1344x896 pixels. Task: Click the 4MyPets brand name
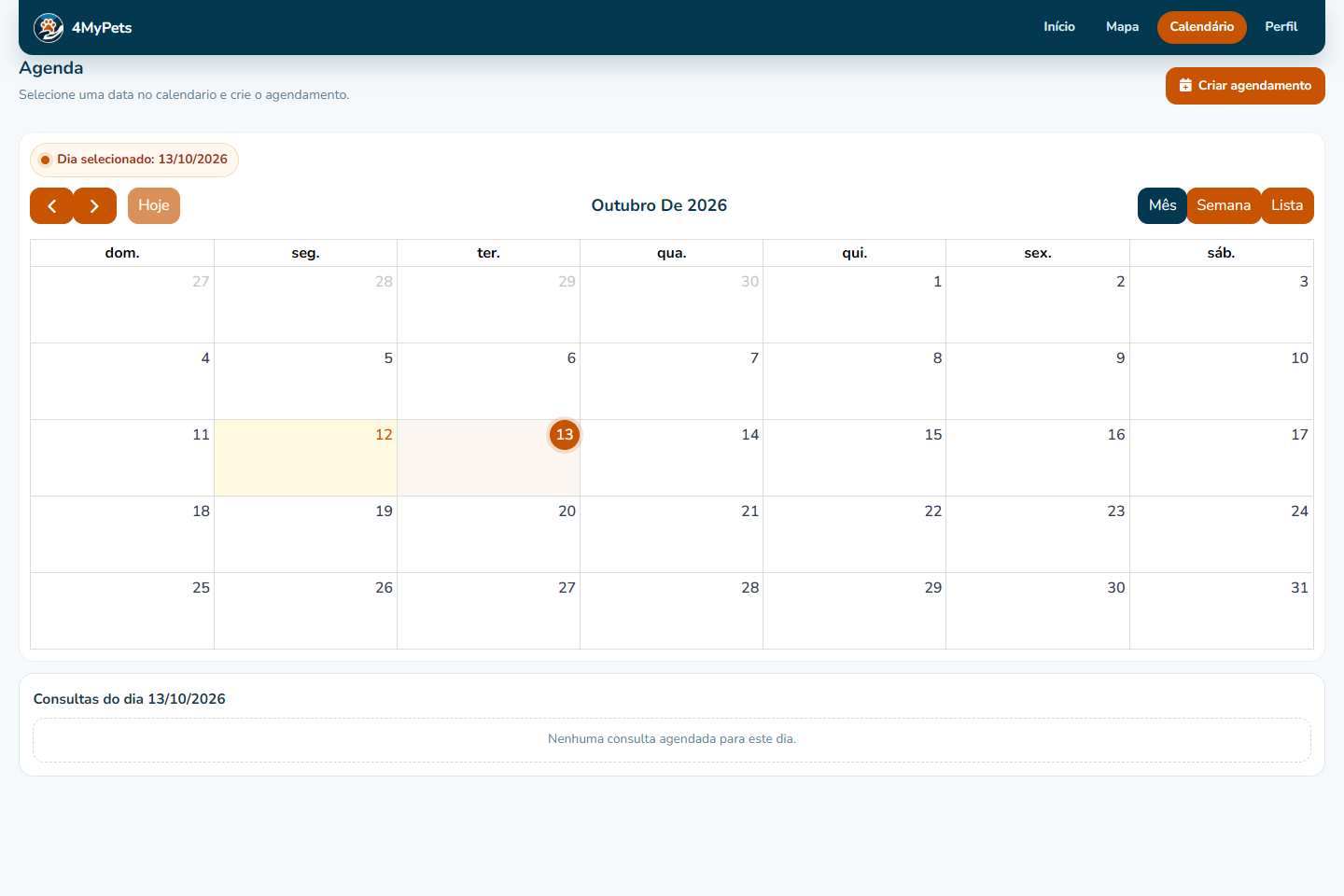[102, 28]
